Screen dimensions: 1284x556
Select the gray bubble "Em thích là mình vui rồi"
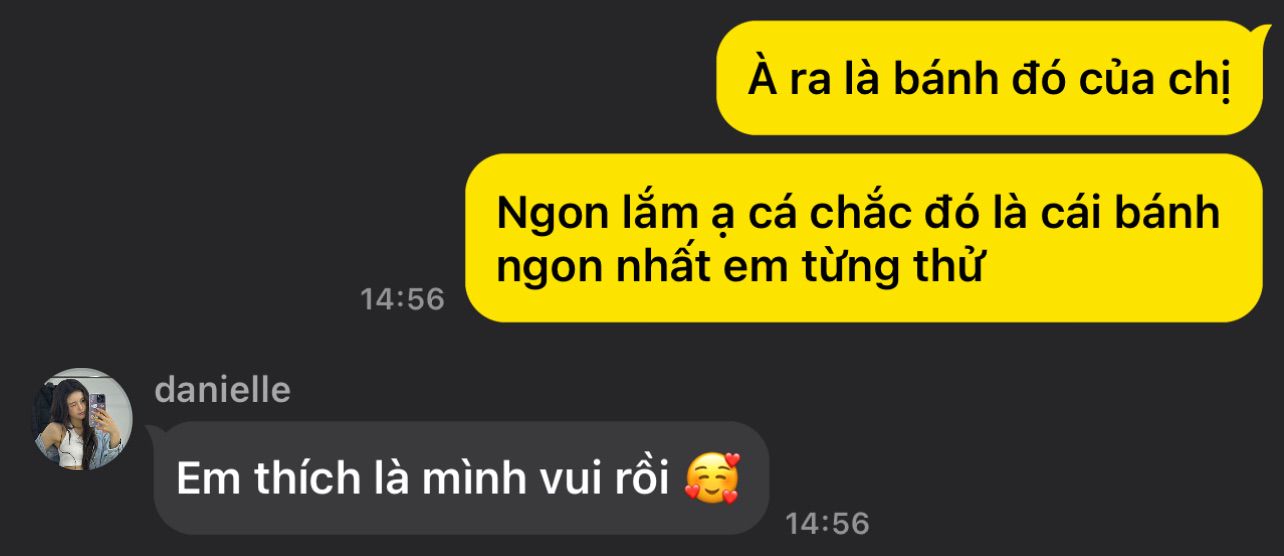(460, 478)
